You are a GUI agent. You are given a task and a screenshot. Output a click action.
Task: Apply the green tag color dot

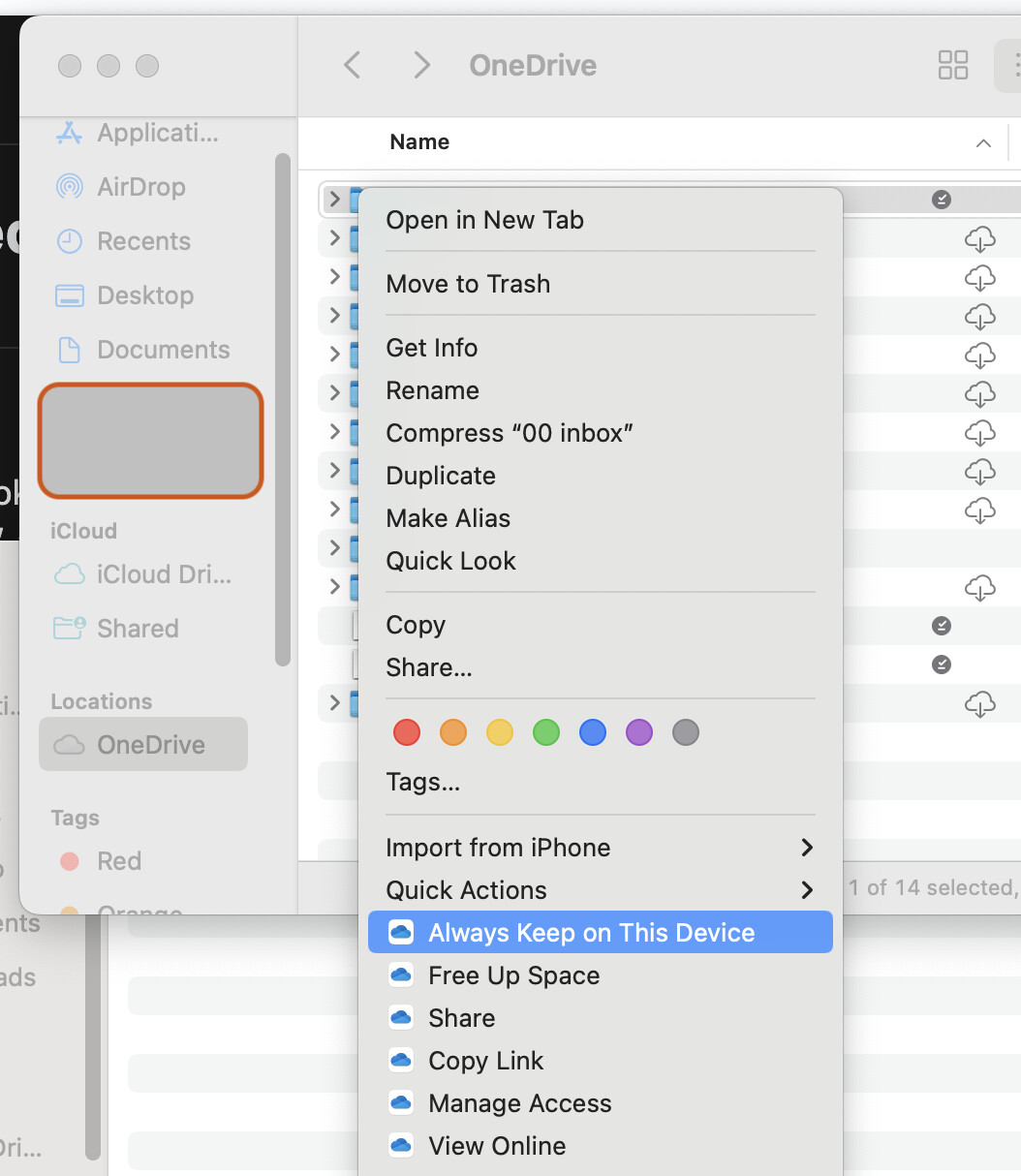546,732
